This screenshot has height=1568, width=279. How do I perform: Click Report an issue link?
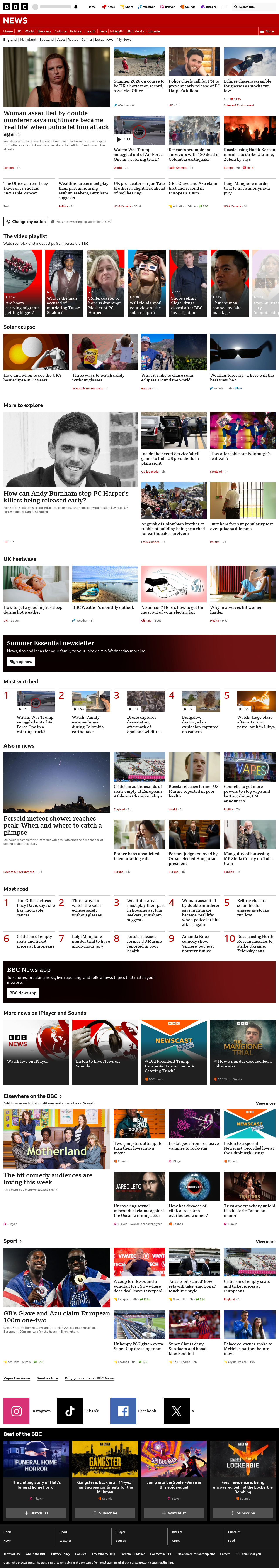click(16, 1378)
